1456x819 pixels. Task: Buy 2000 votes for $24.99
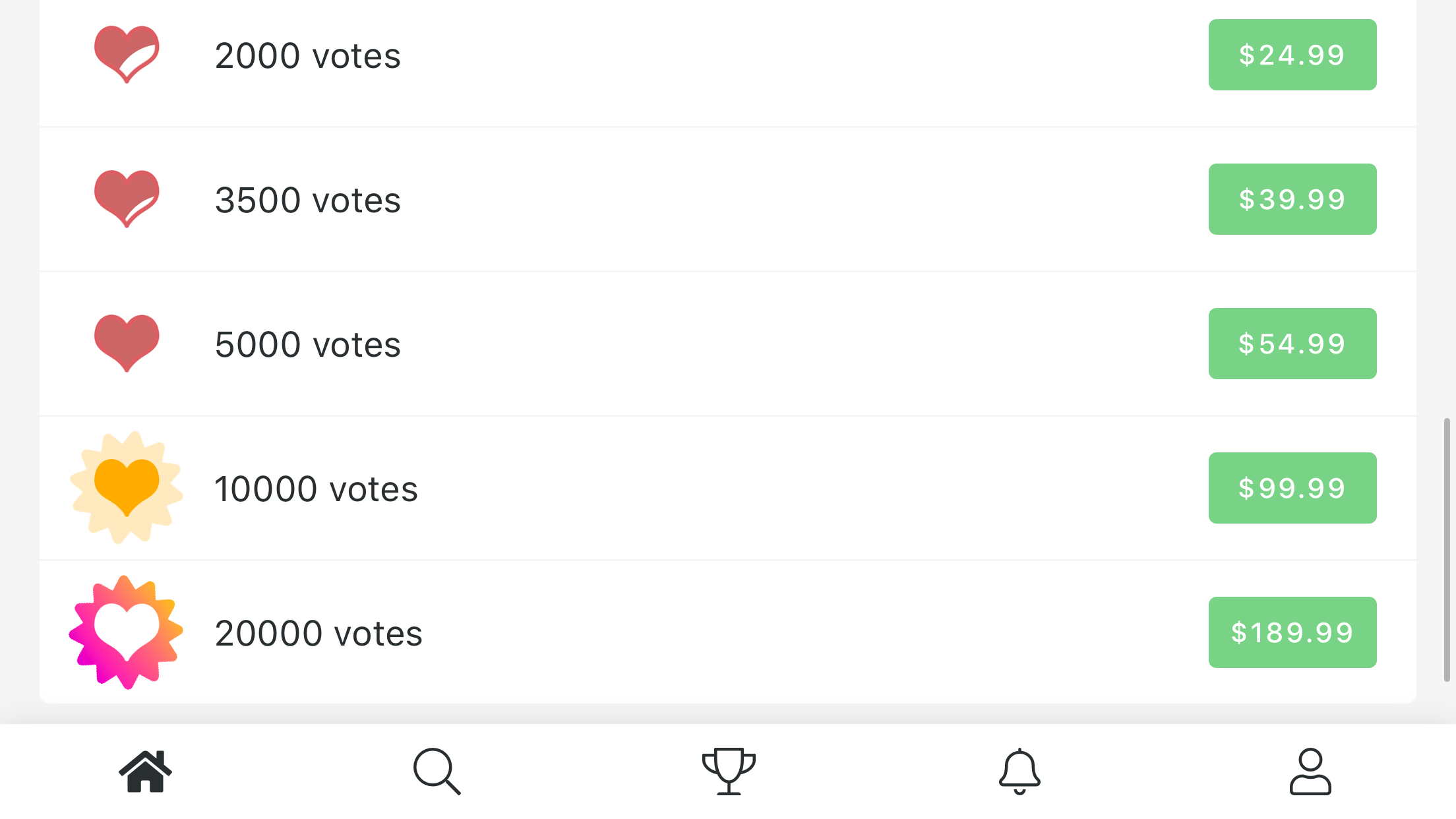[x=1292, y=55]
